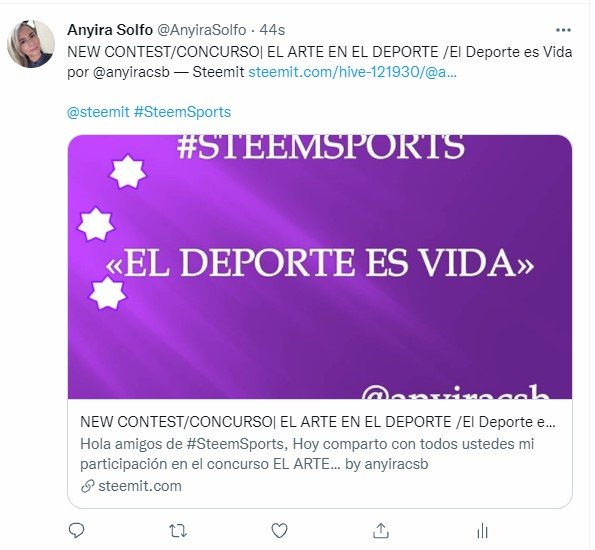This screenshot has width=595, height=550.
Task: Click the link card title NEW CONTEST/CONCURSO
Action: point(318,422)
